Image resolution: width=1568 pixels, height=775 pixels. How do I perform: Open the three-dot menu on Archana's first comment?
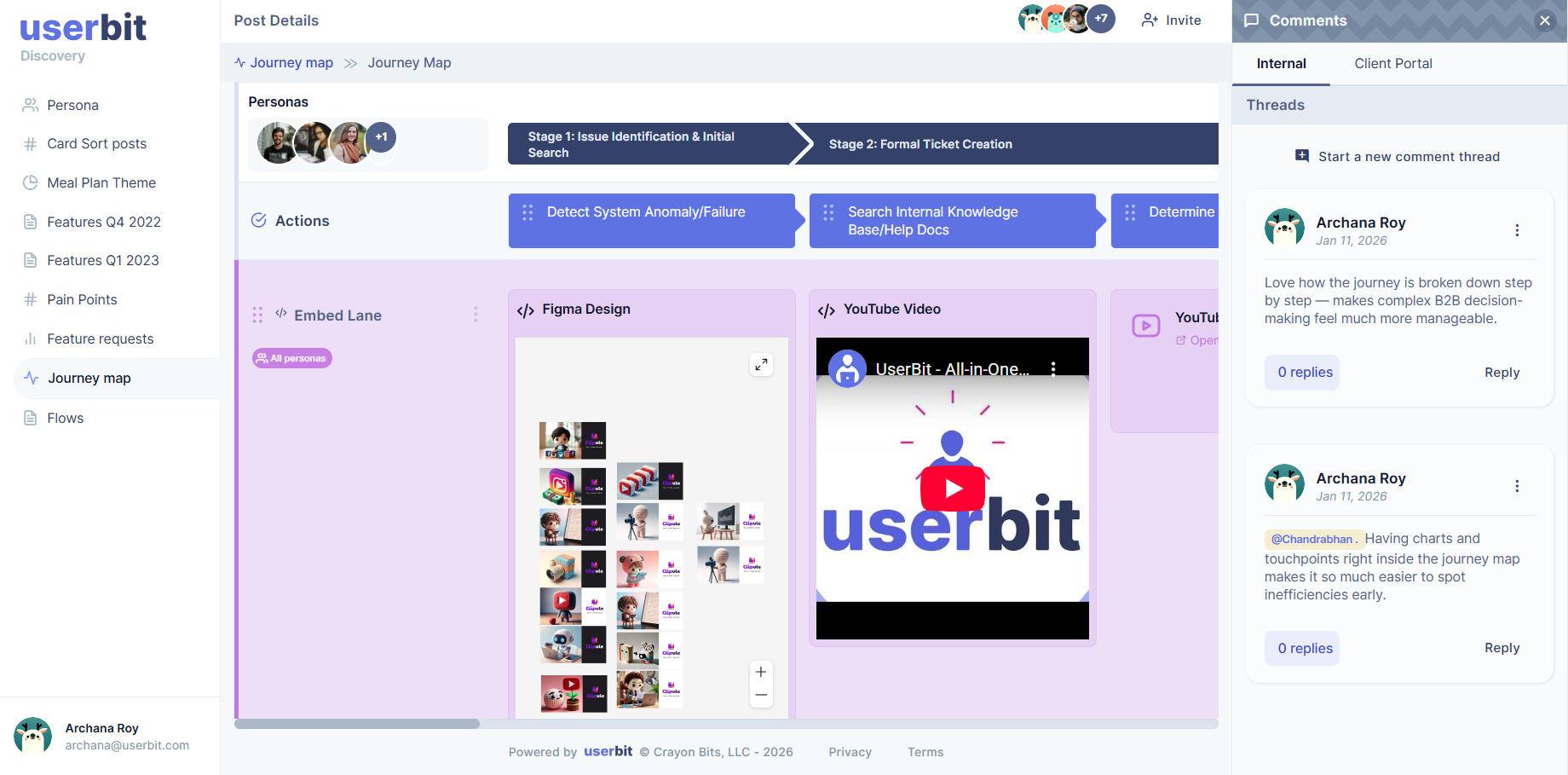(x=1517, y=229)
